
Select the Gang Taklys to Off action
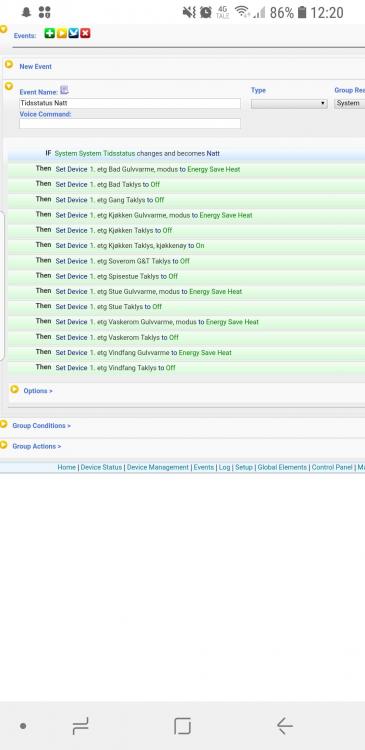186,200
